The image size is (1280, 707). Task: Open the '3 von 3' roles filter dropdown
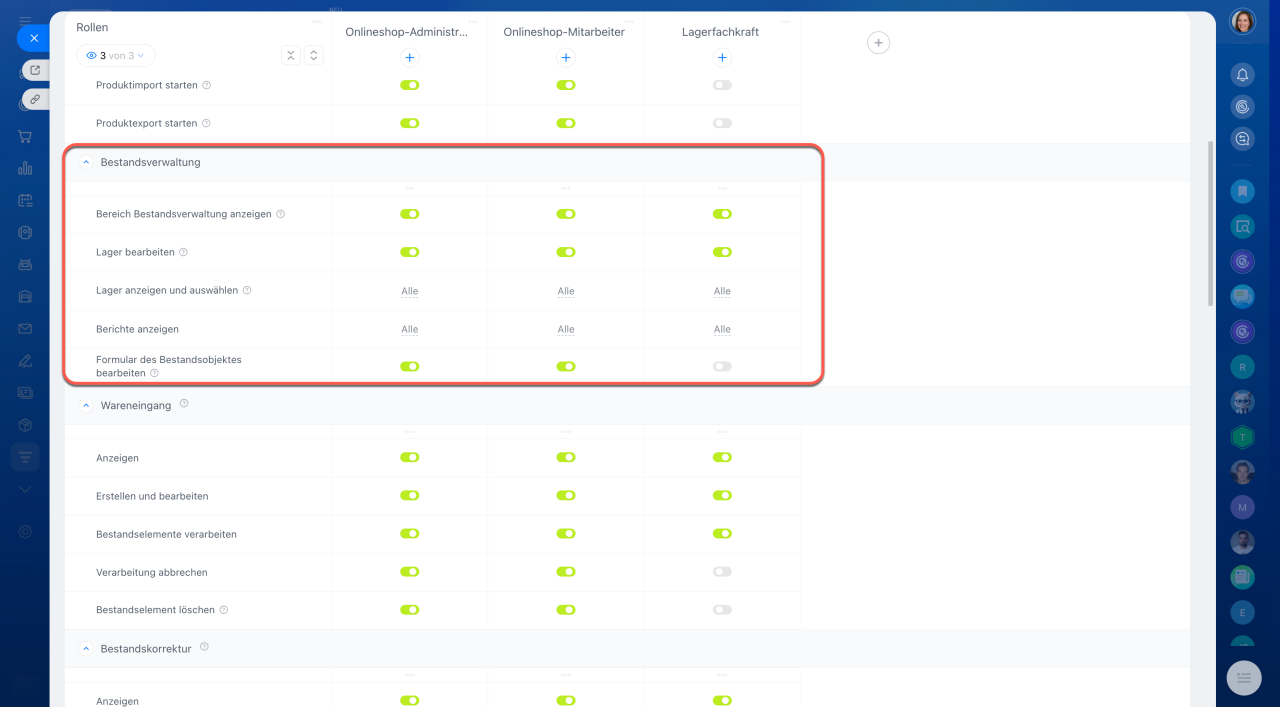pyautogui.click(x=115, y=56)
